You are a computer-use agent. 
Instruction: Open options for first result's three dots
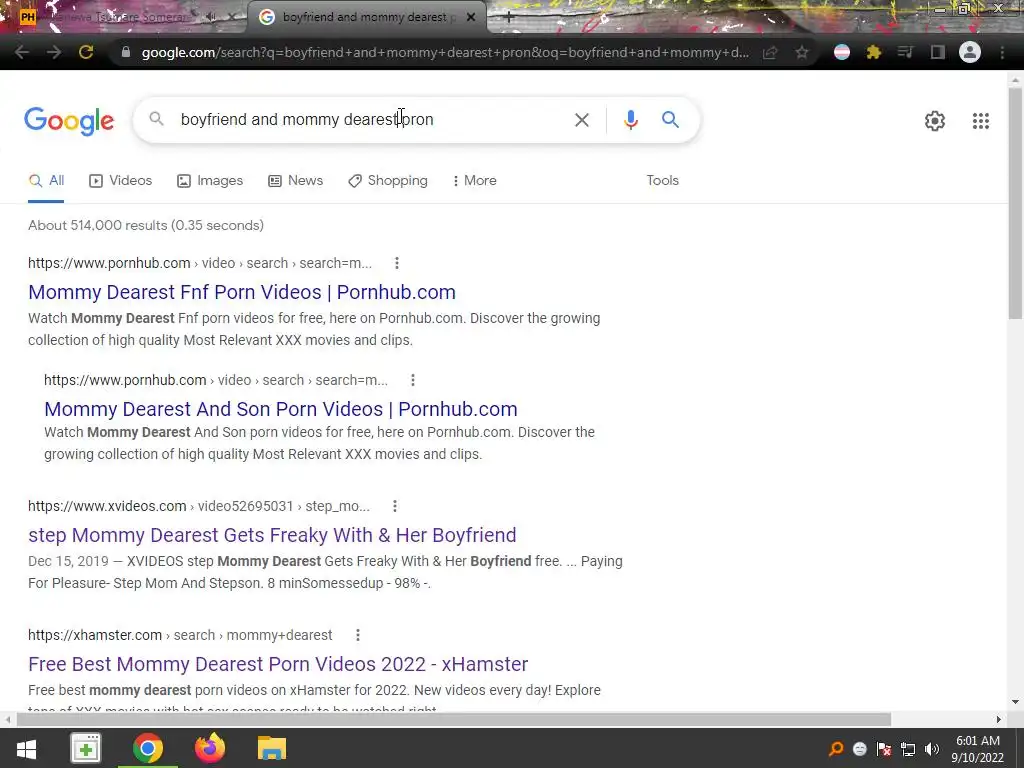click(396, 263)
